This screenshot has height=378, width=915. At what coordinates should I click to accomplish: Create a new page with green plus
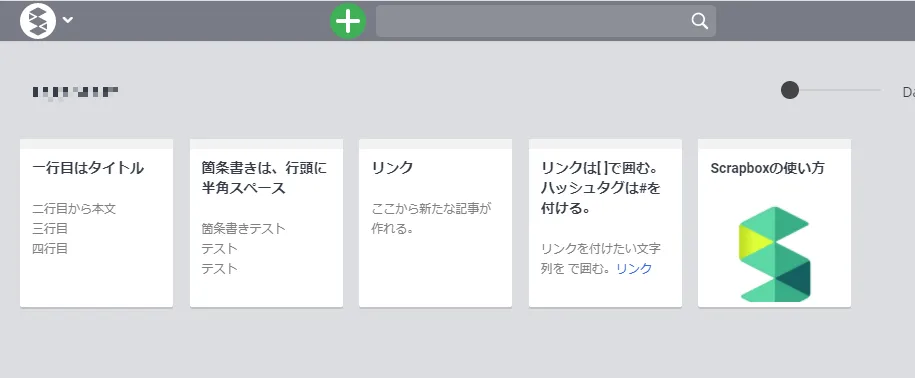click(348, 21)
